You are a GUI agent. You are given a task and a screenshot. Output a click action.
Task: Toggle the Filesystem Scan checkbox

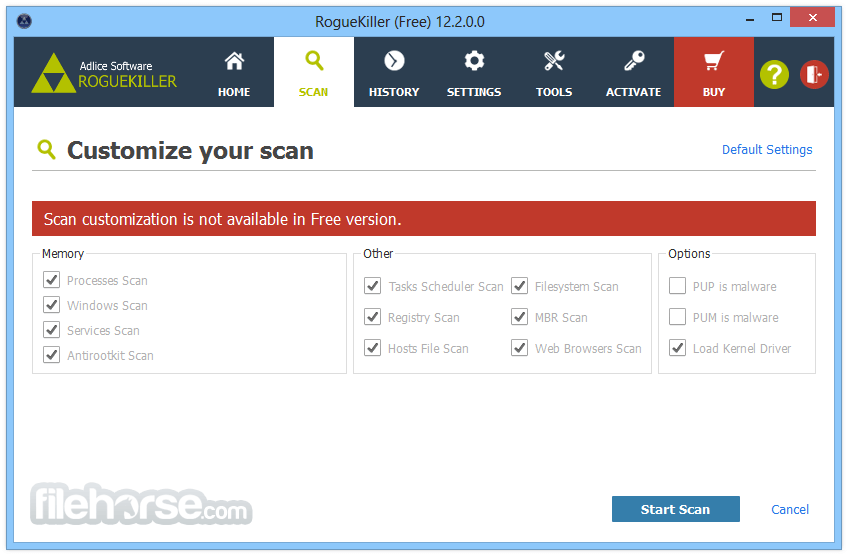(520, 286)
